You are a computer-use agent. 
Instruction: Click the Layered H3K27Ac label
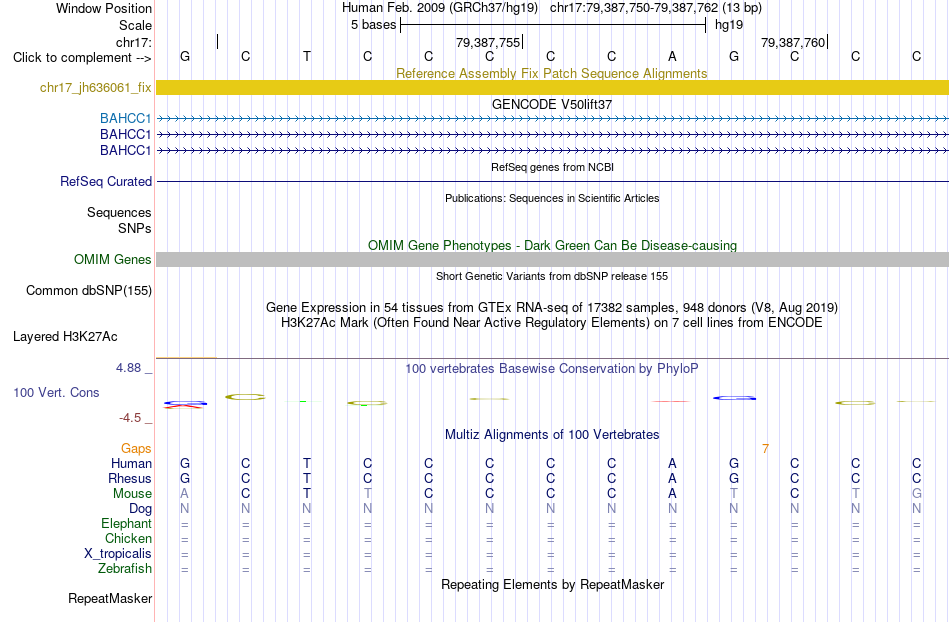[65, 336]
